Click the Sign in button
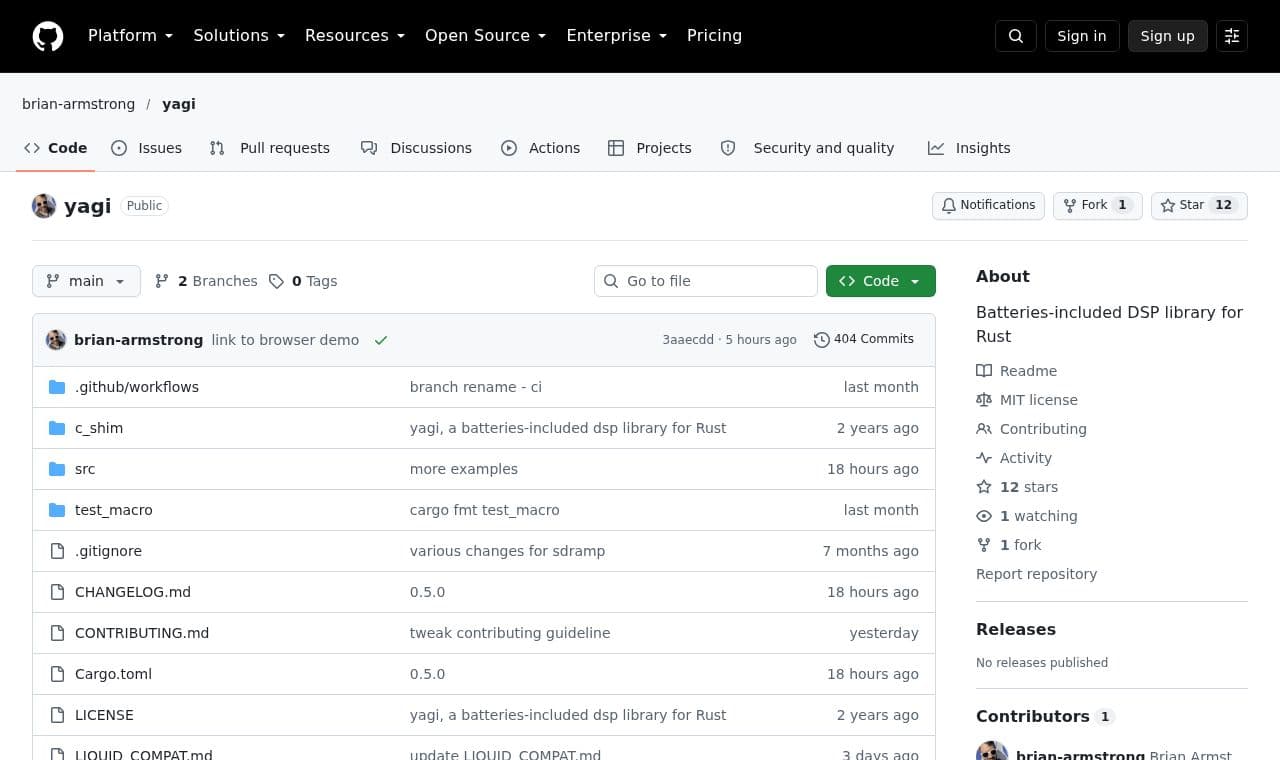Viewport: 1280px width, 760px height. (1082, 36)
